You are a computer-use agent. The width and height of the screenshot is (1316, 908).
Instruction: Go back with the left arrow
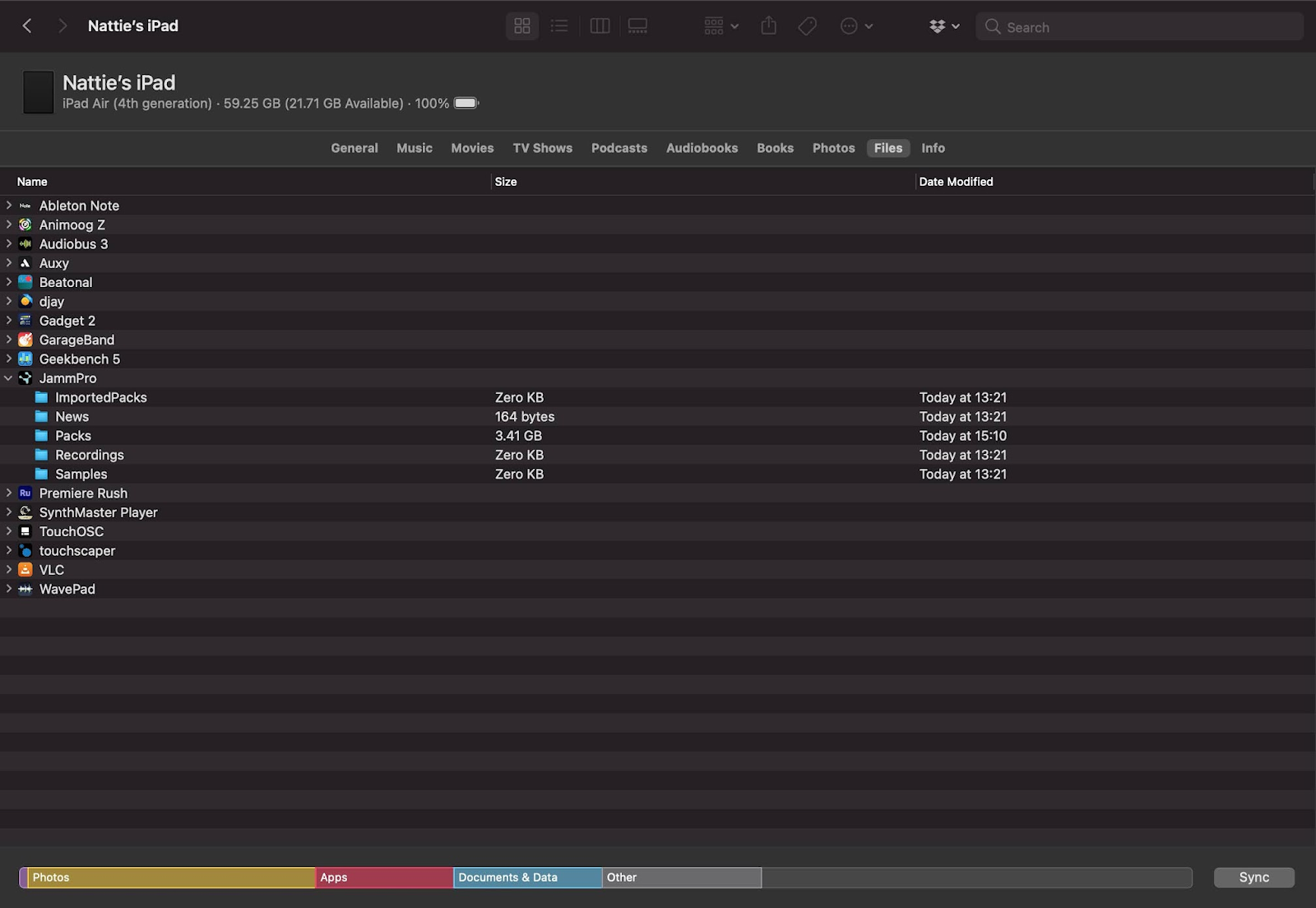tap(27, 26)
